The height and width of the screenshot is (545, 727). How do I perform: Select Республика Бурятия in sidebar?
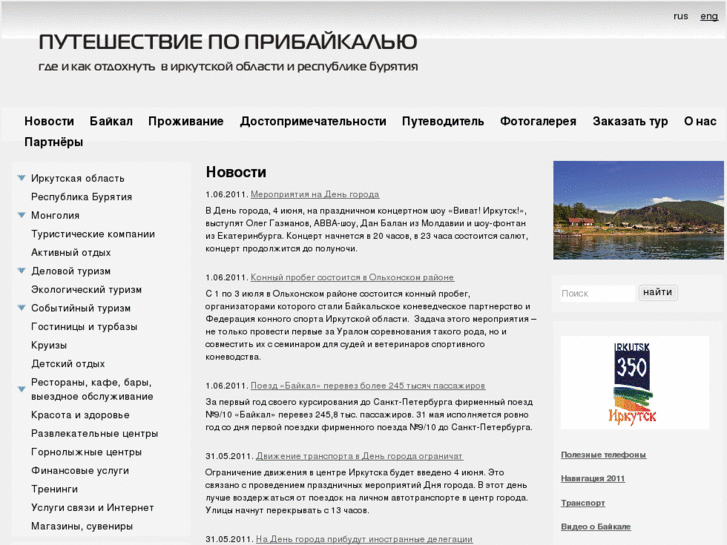pos(81,197)
